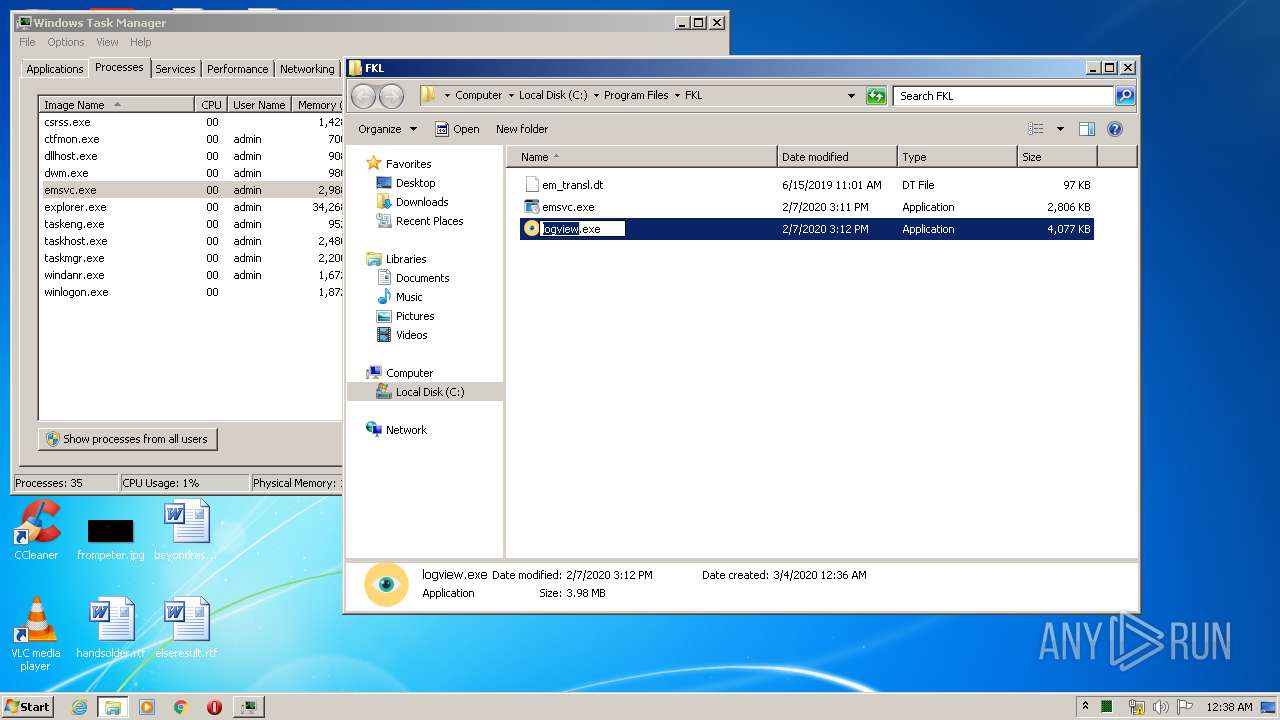
Task: Click the taskbar clock showing 12:38 AM
Action: [x=1229, y=707]
